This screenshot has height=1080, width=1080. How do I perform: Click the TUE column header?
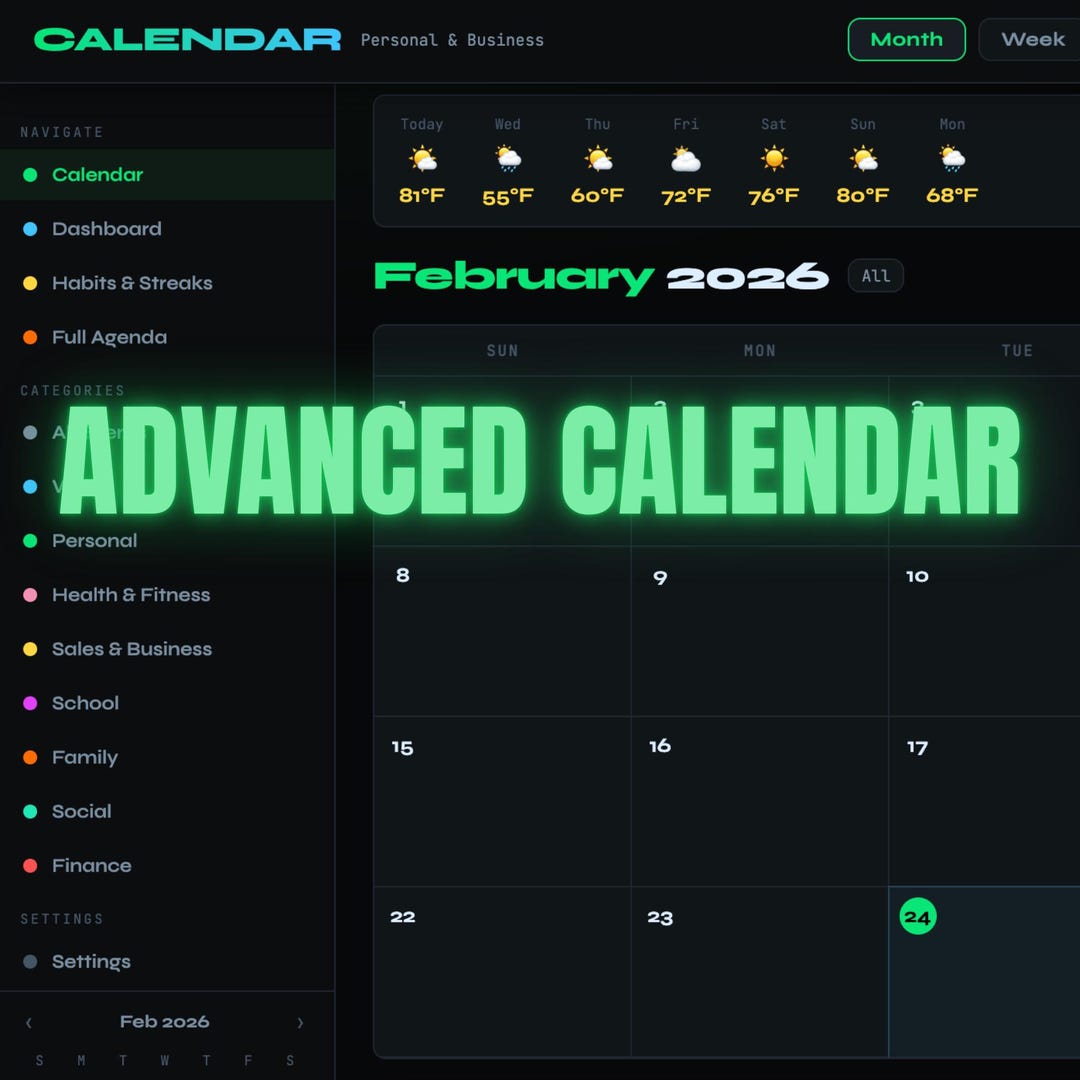[1017, 351]
